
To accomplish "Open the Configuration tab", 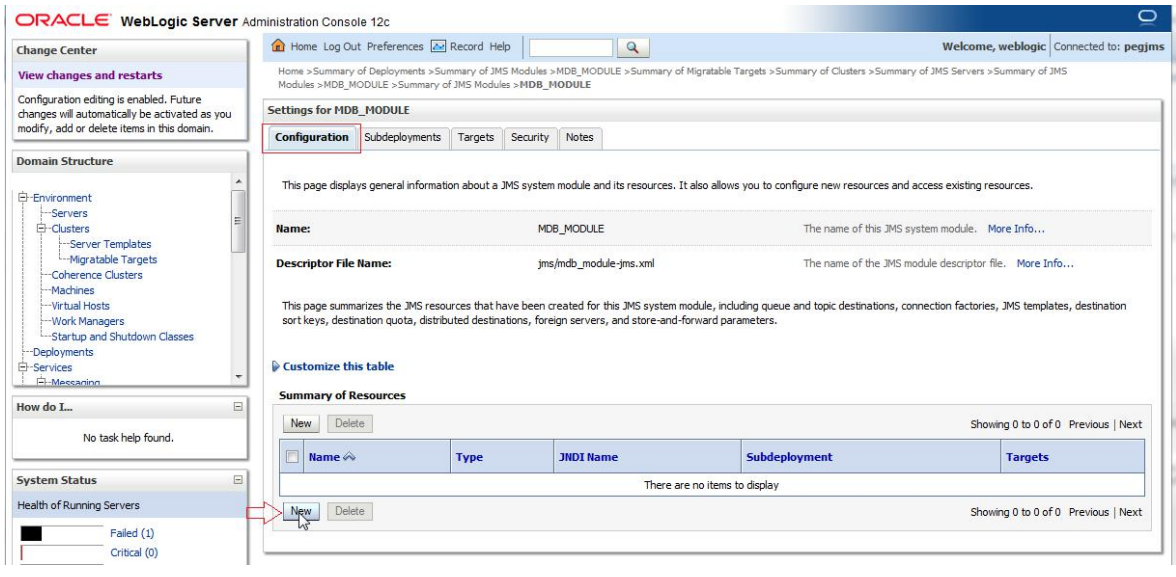I will click(x=312, y=138).
